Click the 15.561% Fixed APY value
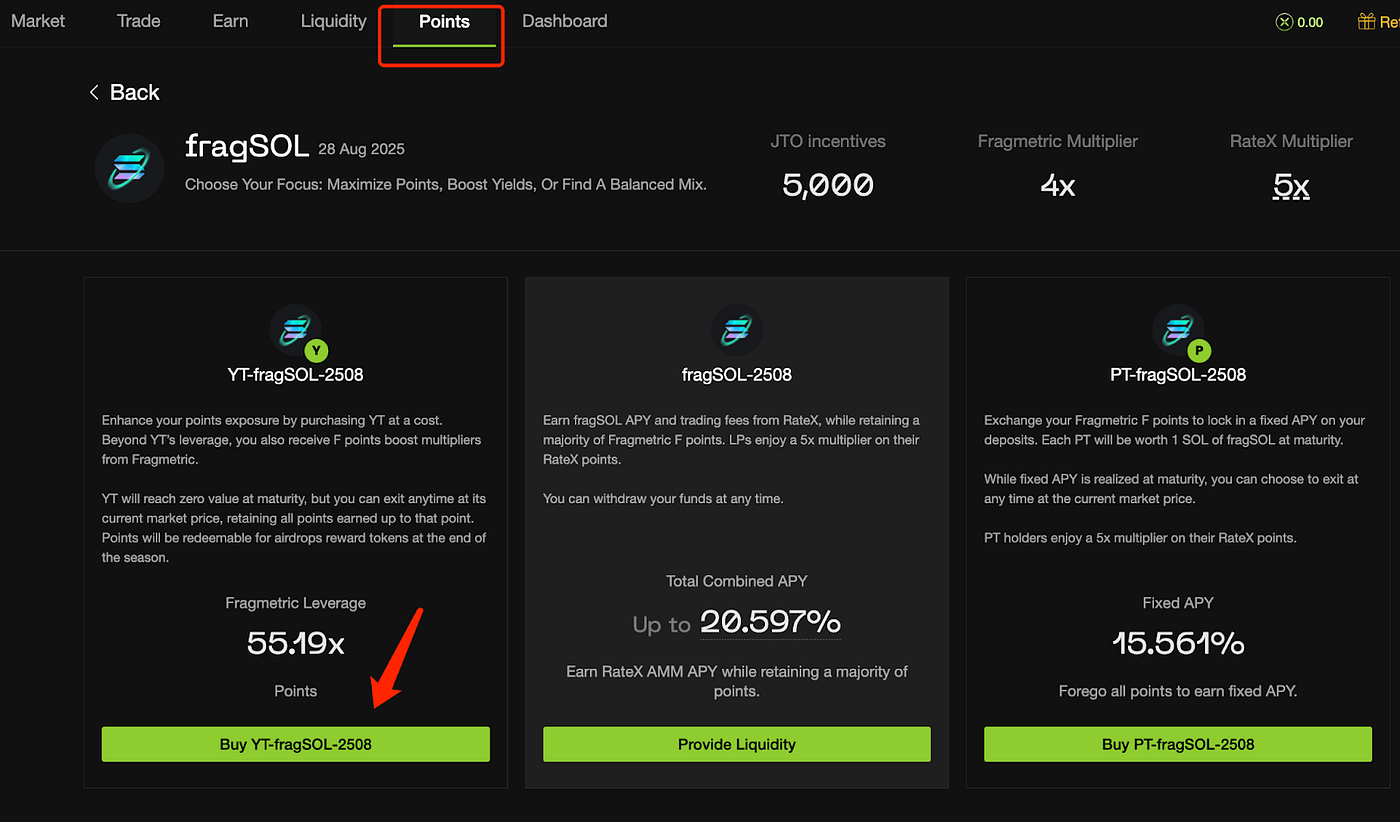 [x=1178, y=644]
